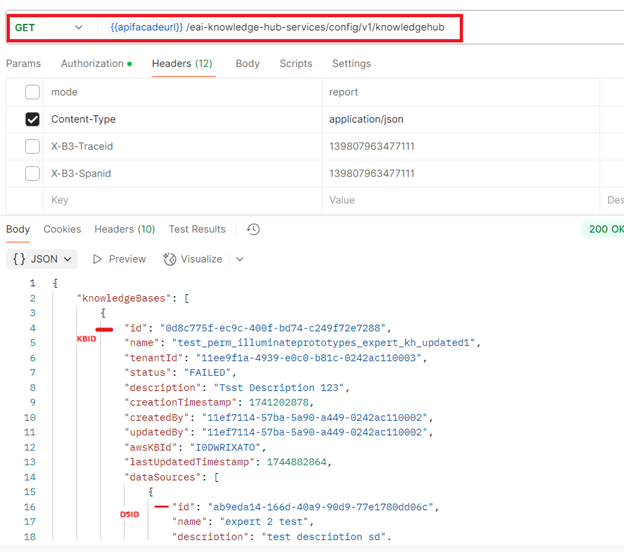
Task: Click the JSON curly braces format icon
Action: click(19, 259)
